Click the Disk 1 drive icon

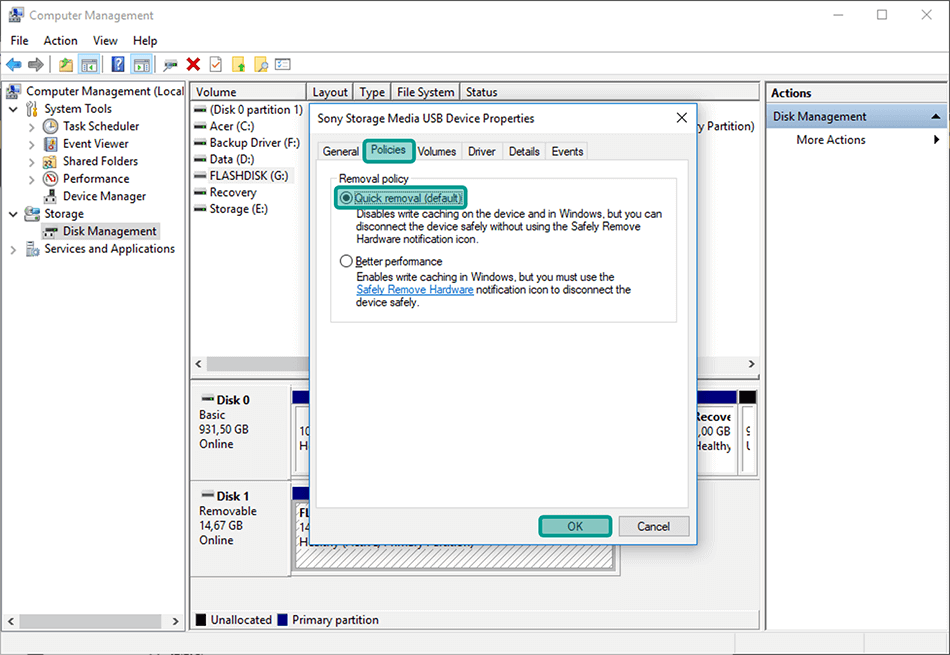(208, 495)
